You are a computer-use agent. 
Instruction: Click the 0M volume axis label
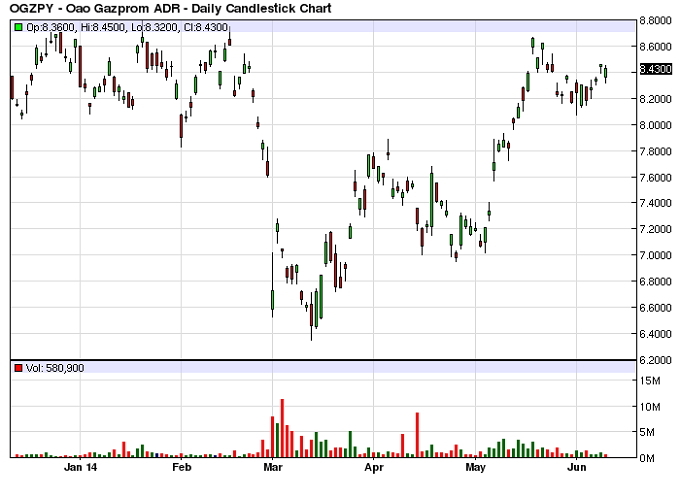[647, 458]
